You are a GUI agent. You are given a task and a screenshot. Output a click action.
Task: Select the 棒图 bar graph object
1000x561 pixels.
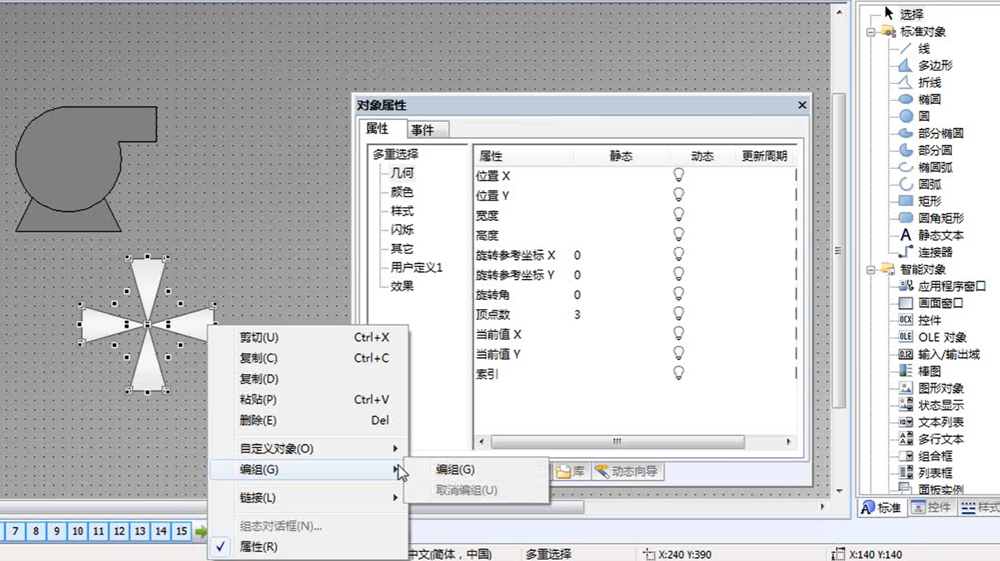pyautogui.click(x=906, y=371)
